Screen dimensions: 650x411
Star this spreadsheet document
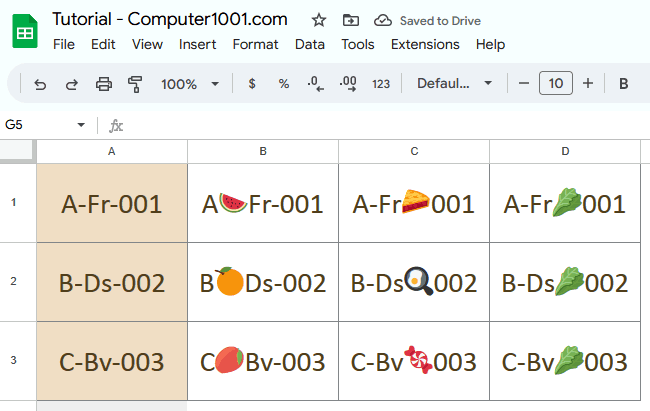point(319,20)
